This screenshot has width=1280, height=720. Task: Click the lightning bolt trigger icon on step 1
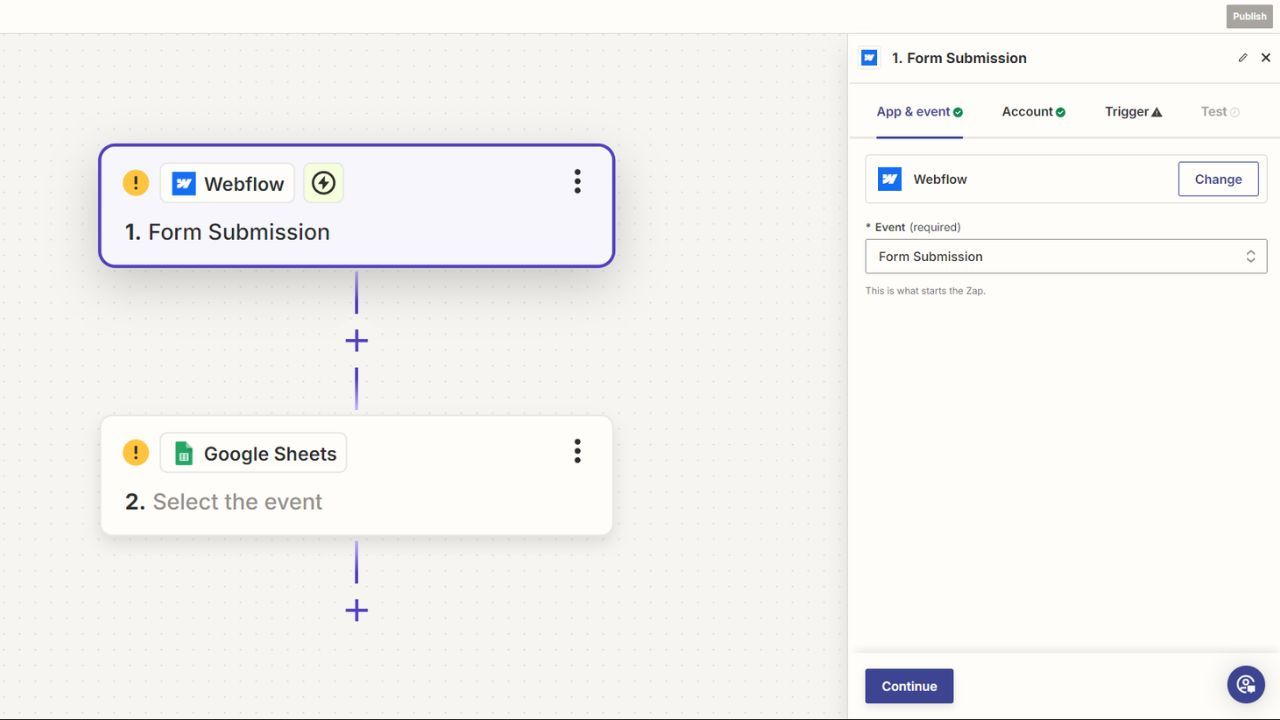323,182
